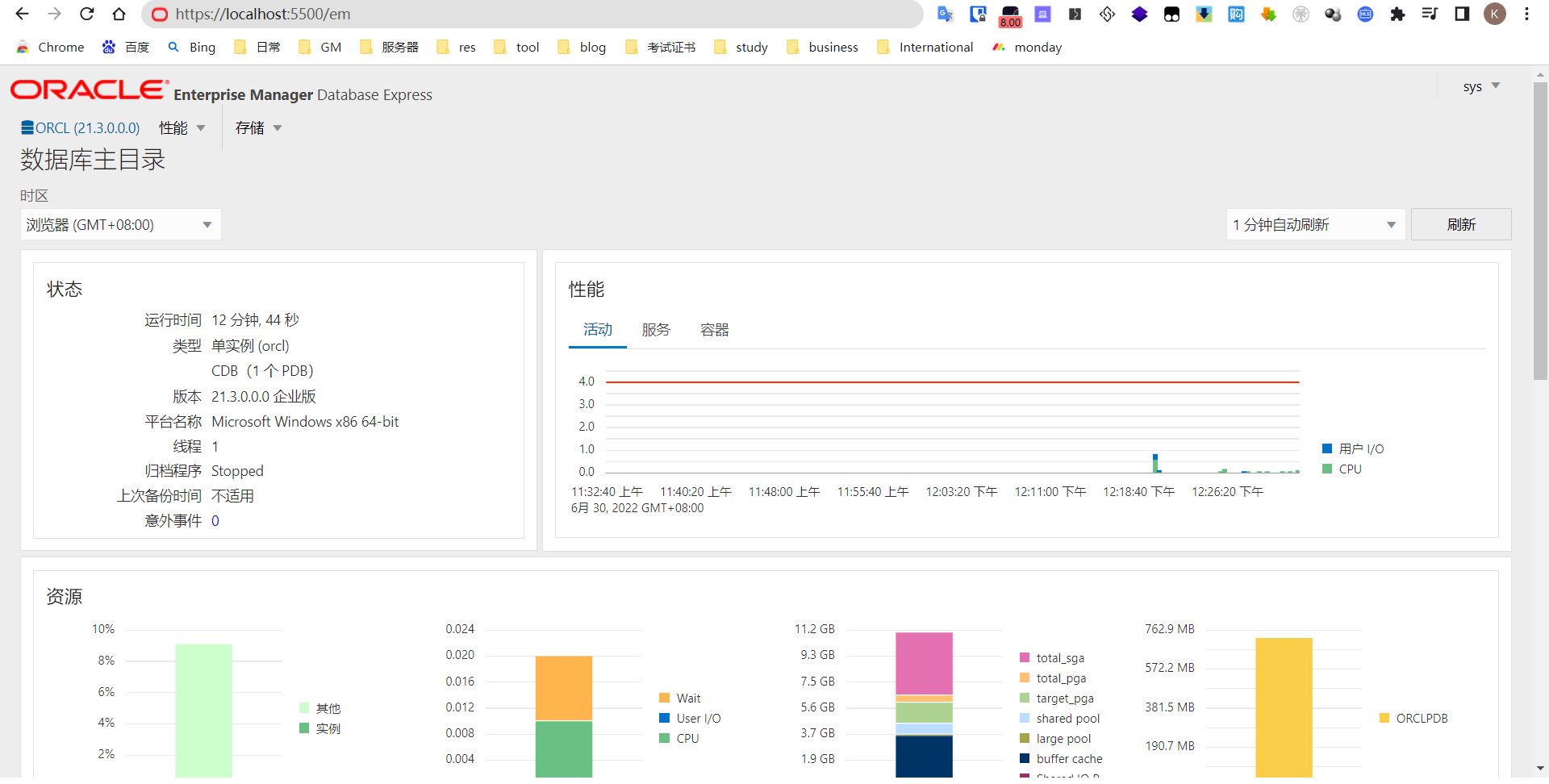Viewport: 1549px width, 784px height.
Task: Expand the 服务器 bookmark folder
Action: click(390, 48)
